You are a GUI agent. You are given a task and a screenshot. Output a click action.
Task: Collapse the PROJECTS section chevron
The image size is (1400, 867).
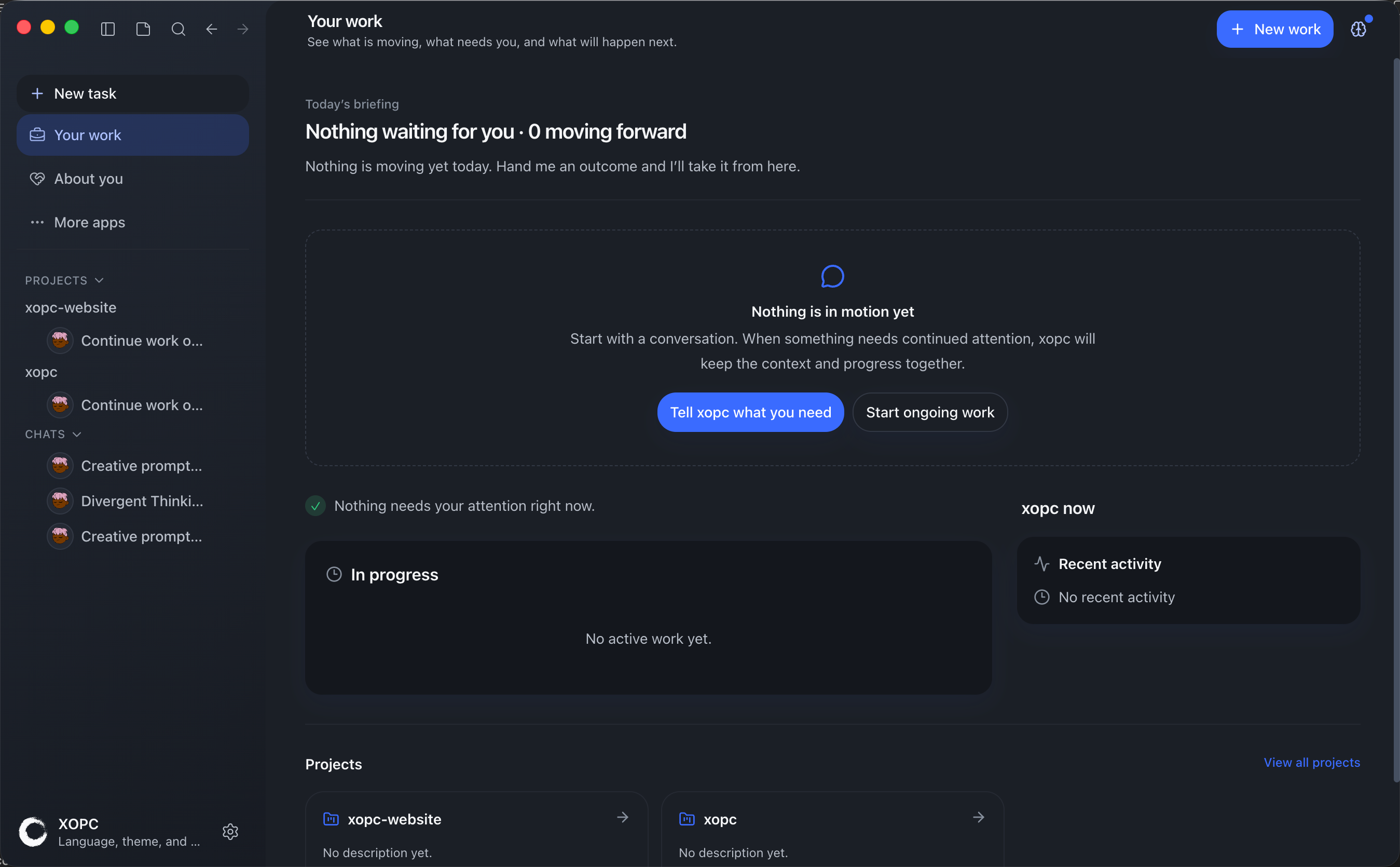click(x=99, y=280)
